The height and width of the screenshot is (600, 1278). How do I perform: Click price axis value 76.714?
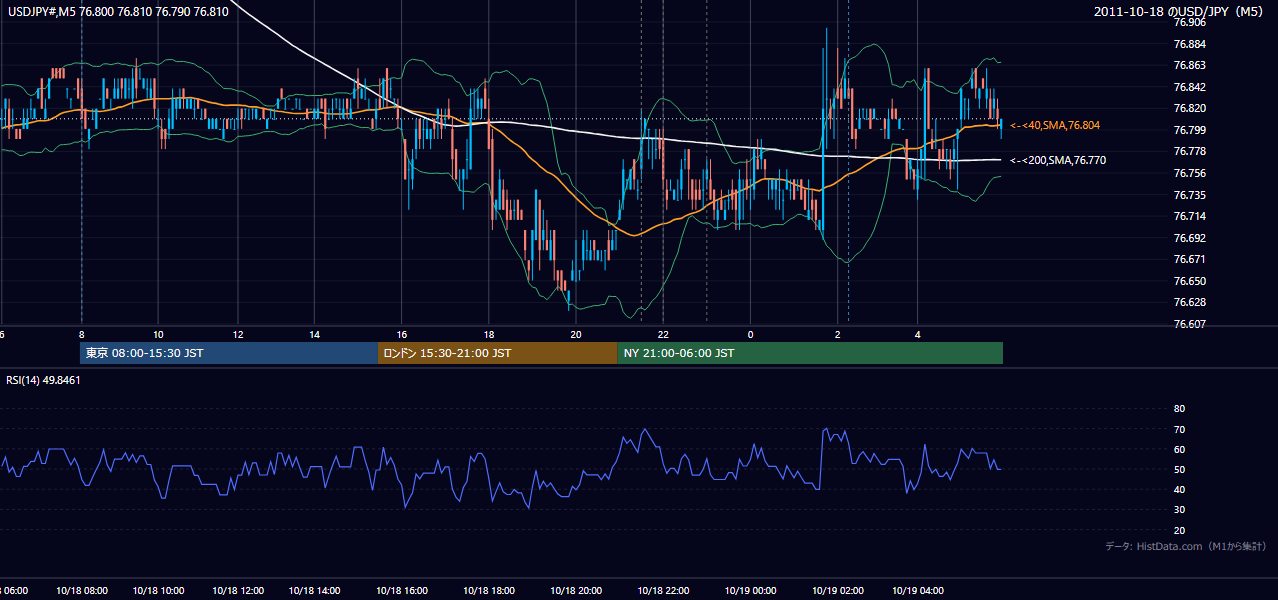coord(1189,216)
